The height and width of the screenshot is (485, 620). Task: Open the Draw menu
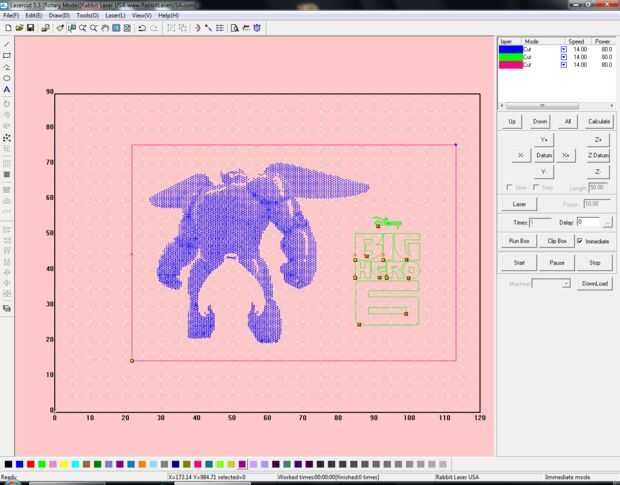[x=59, y=15]
